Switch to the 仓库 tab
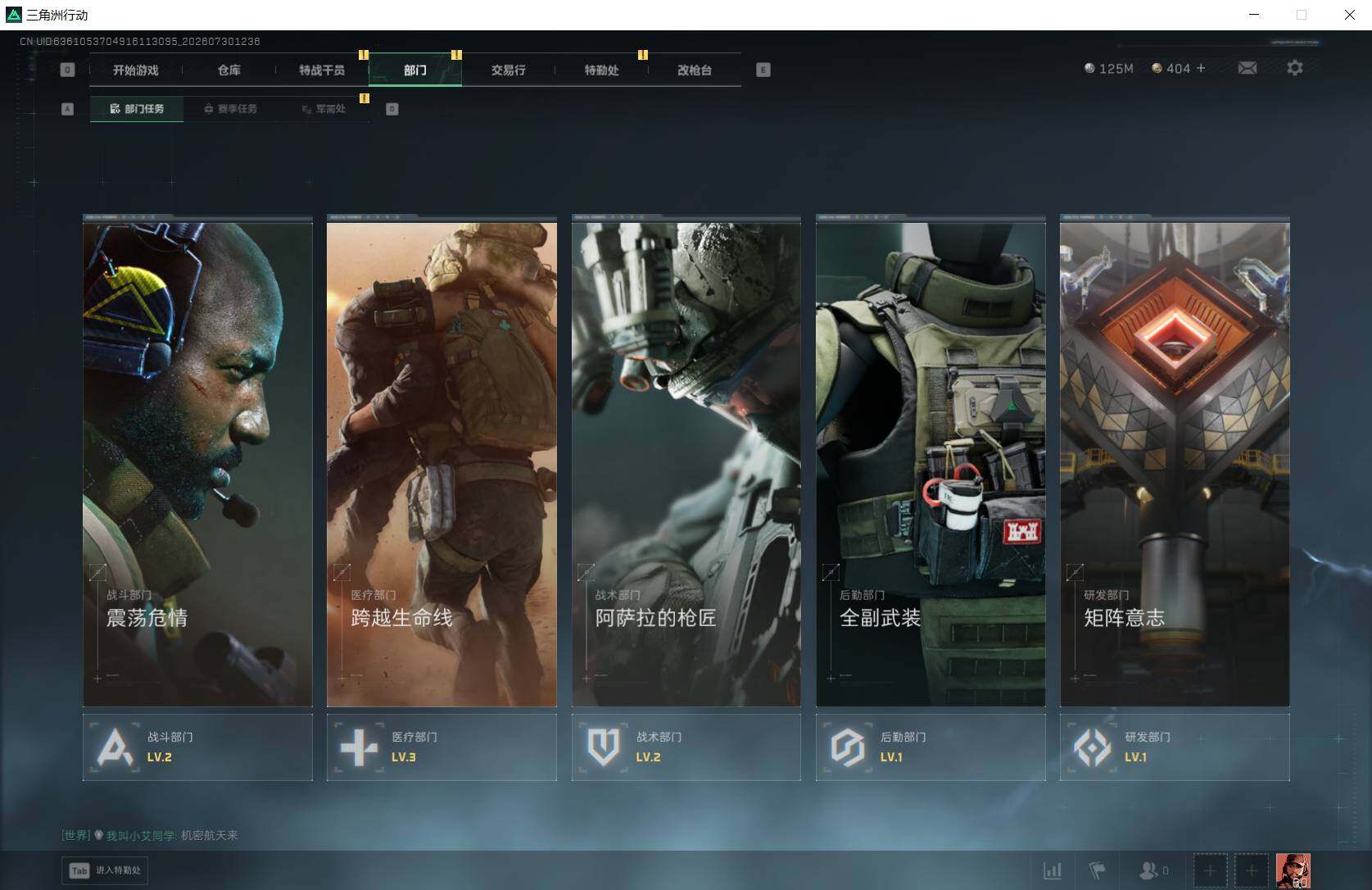The image size is (1372, 890). click(x=229, y=70)
